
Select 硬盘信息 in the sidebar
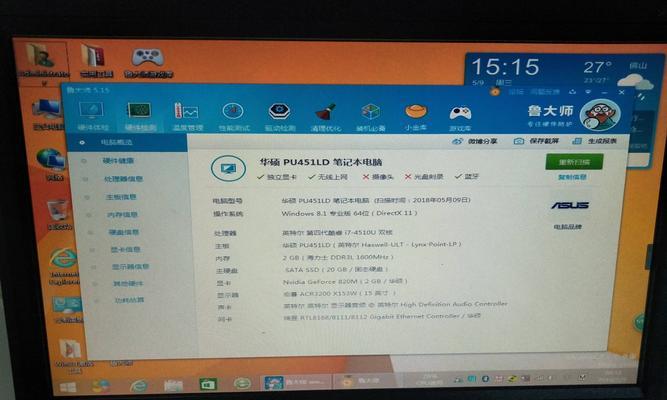(x=124, y=232)
